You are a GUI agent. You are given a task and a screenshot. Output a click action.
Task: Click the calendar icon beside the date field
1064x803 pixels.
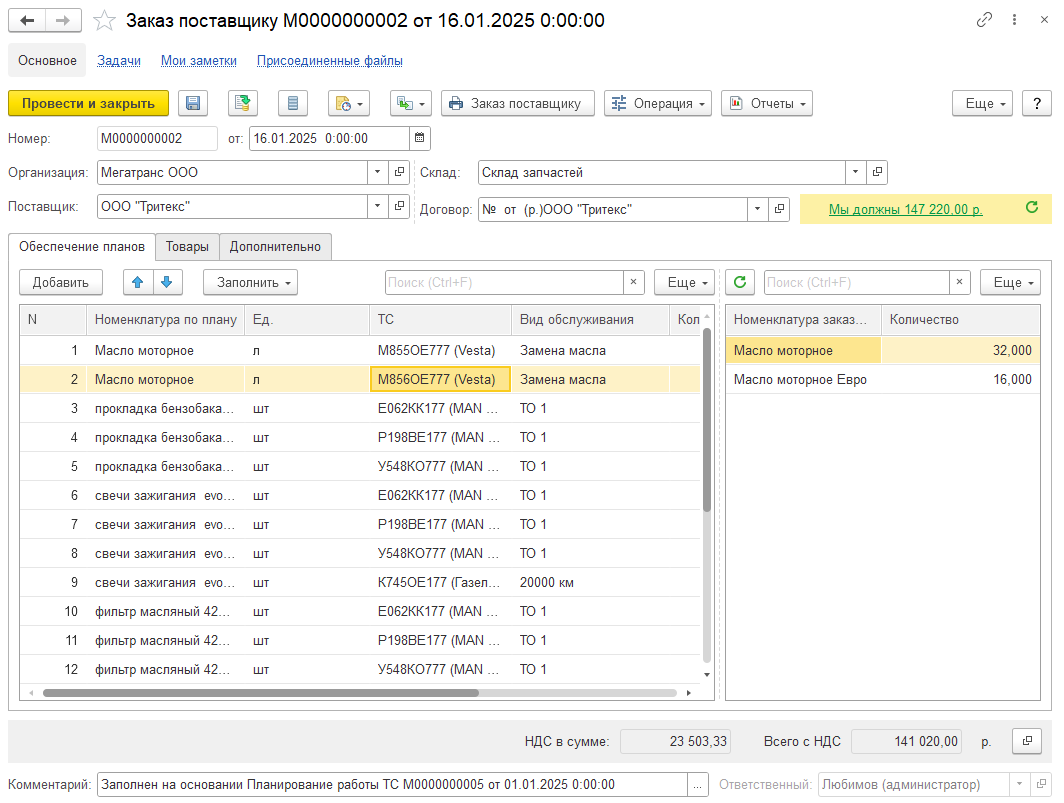pos(420,138)
